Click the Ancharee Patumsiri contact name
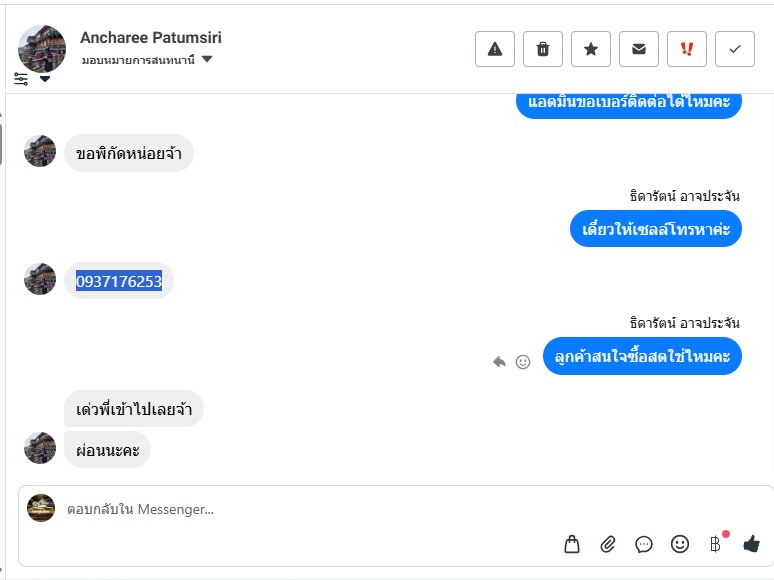This screenshot has width=774, height=580. tap(151, 38)
